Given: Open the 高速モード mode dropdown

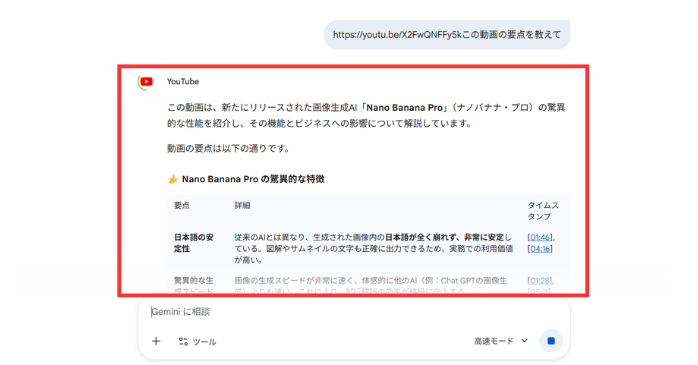Looking at the screenshot, I should [x=501, y=341].
